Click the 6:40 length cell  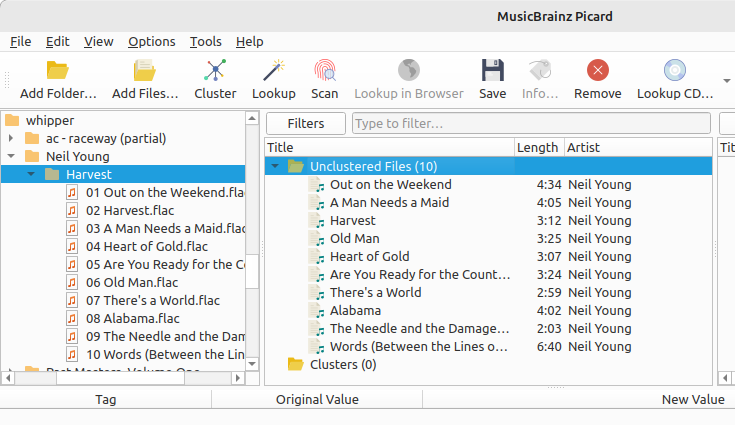549,347
